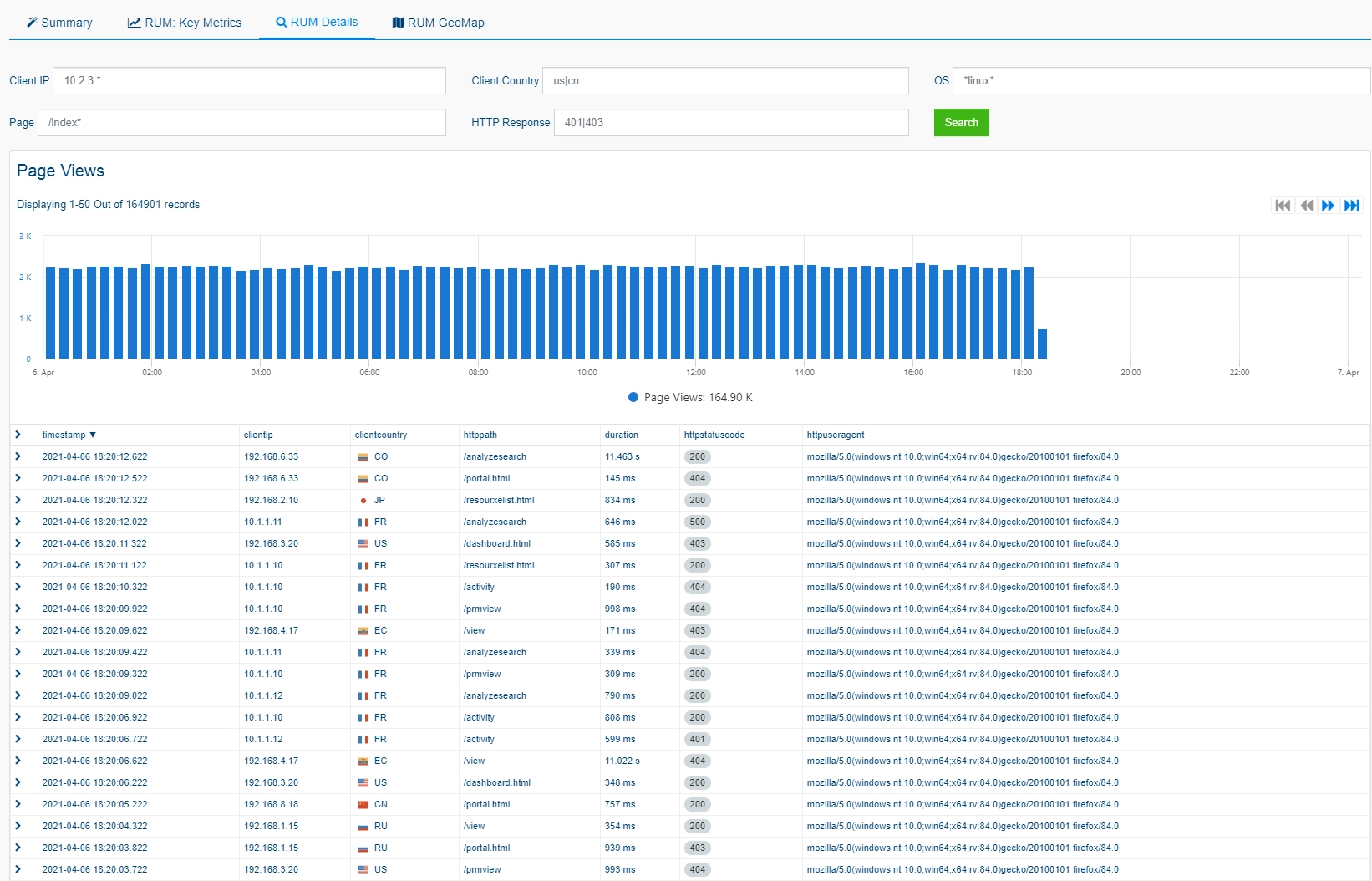
Task: Expand the /resourxelist.html row from JP
Action: coord(18,500)
